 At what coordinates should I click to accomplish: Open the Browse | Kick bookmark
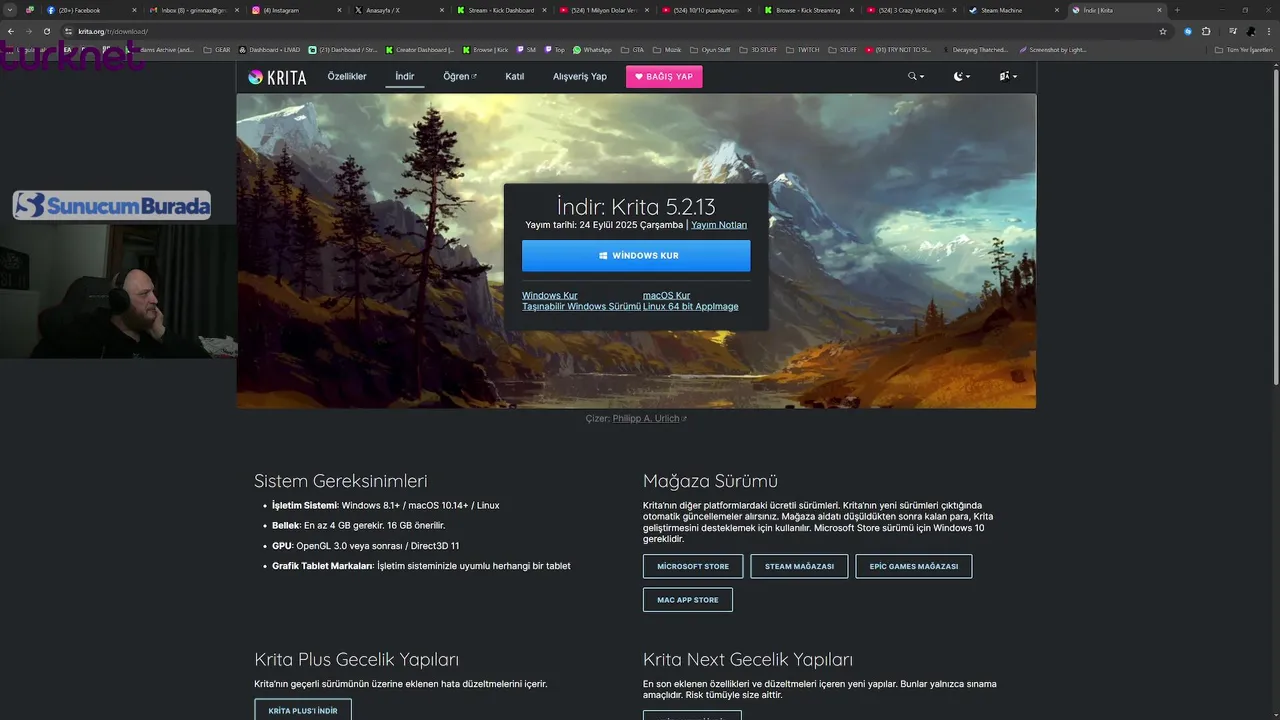(486, 49)
